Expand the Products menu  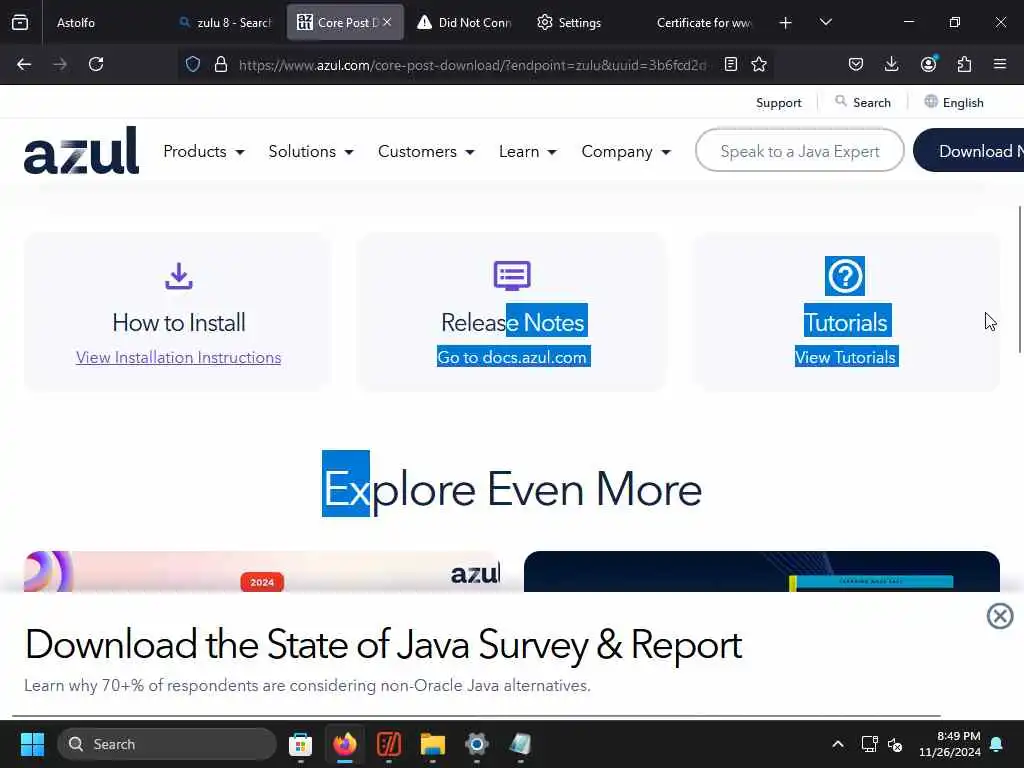(x=204, y=152)
